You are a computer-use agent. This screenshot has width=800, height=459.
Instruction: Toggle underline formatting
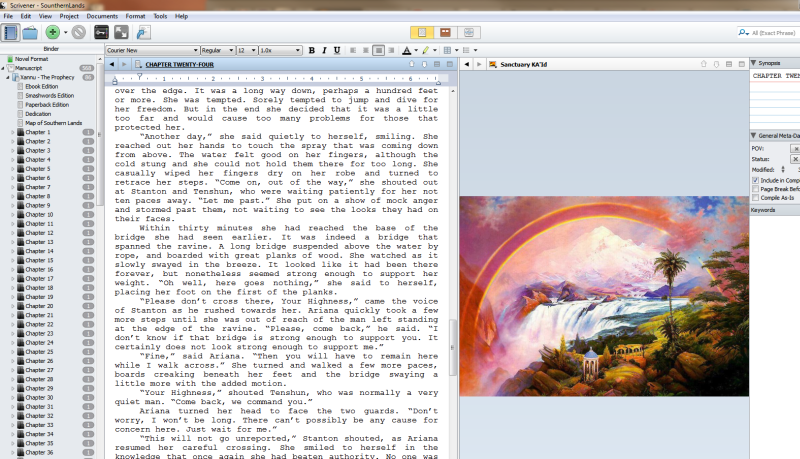337,50
